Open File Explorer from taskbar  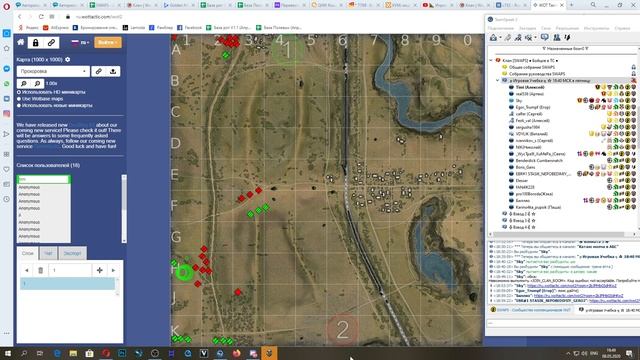(x=73, y=353)
